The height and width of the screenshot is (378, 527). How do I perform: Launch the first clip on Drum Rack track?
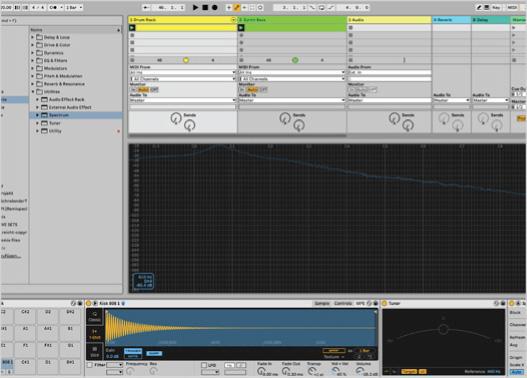pyautogui.click(x=132, y=28)
